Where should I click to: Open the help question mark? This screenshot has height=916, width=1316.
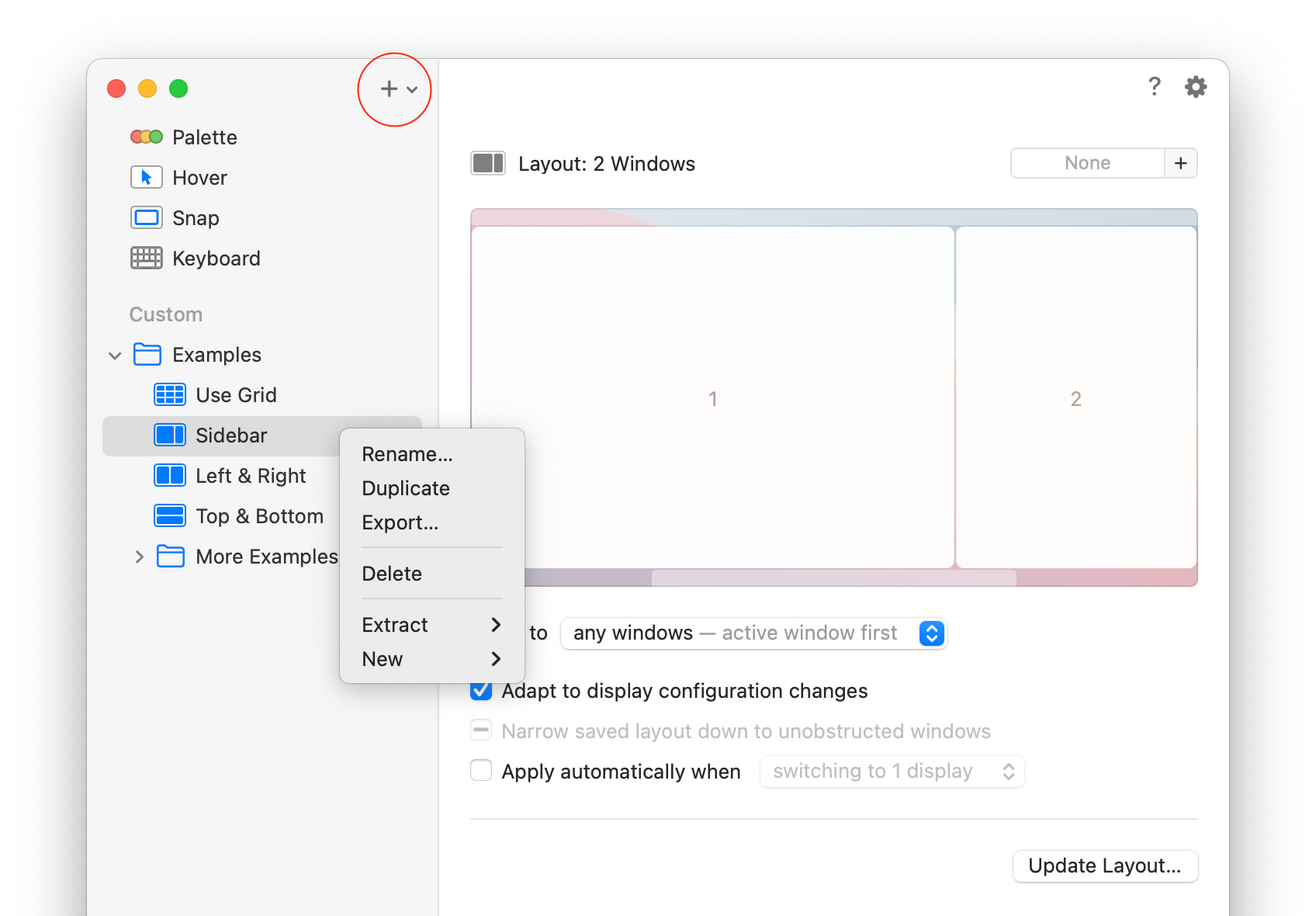[x=1155, y=86]
